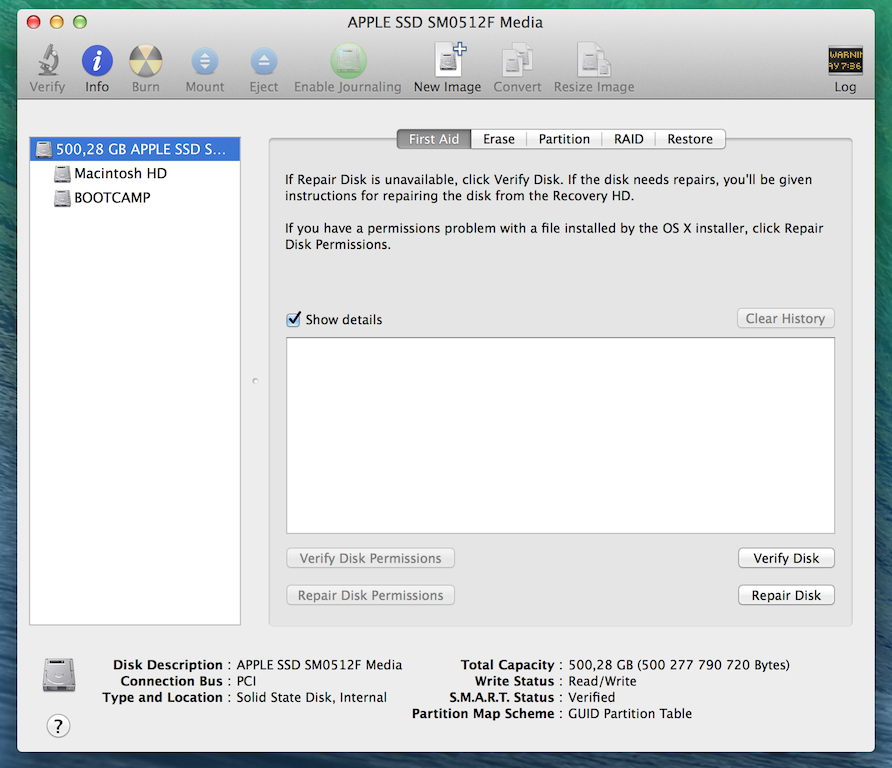Open help with the question mark button

[58, 726]
